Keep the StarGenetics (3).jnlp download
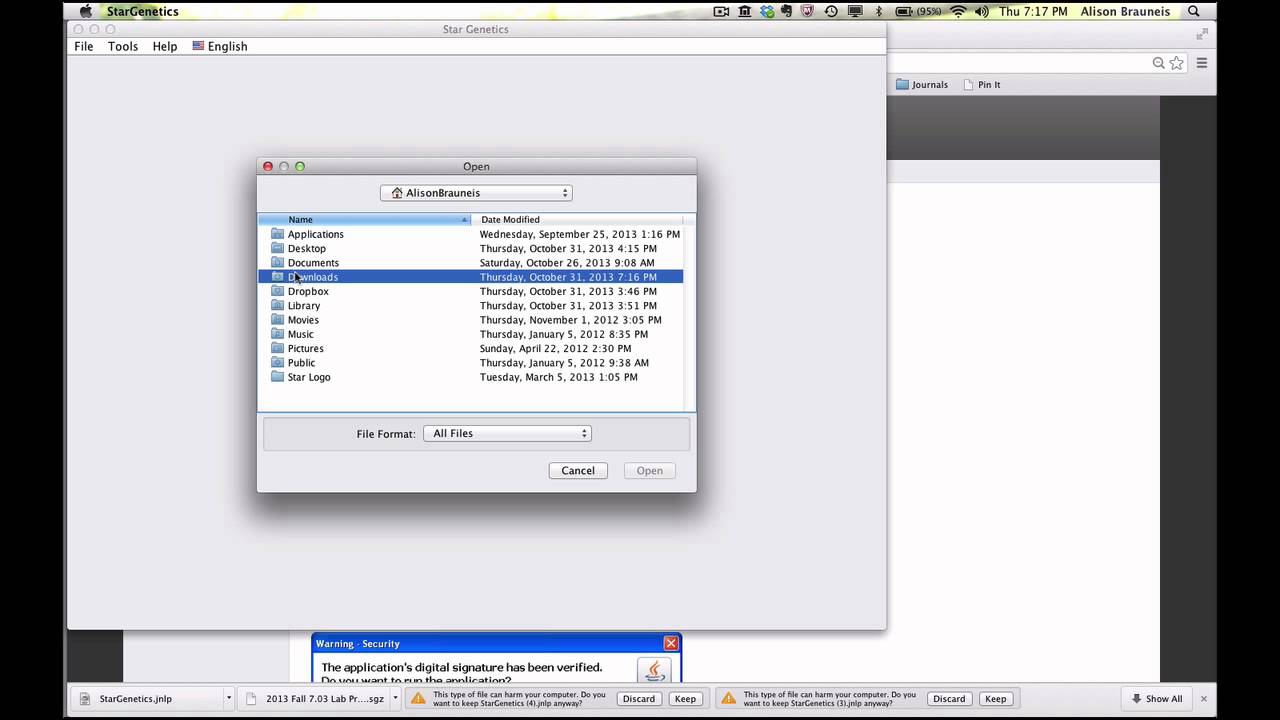This screenshot has width=1280, height=720. (x=995, y=699)
